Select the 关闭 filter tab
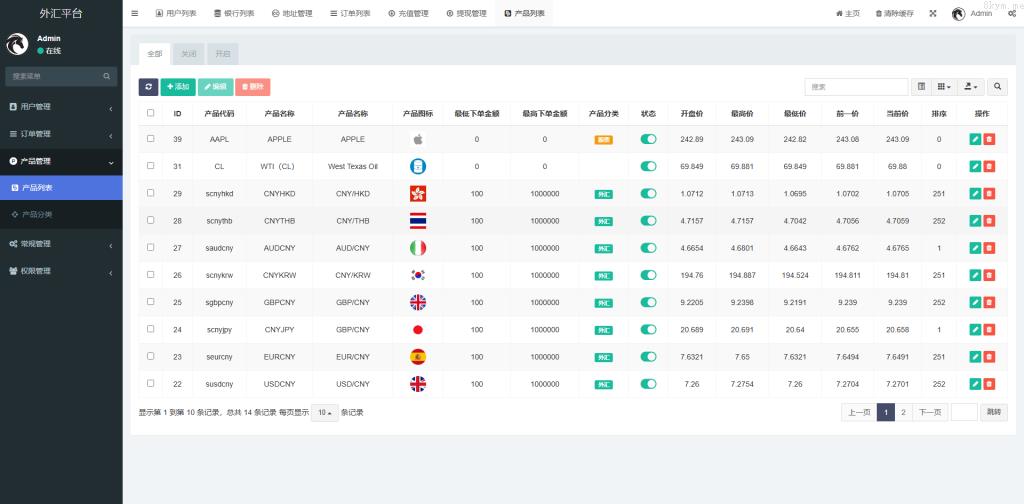This screenshot has height=504, width=1024. [189, 54]
